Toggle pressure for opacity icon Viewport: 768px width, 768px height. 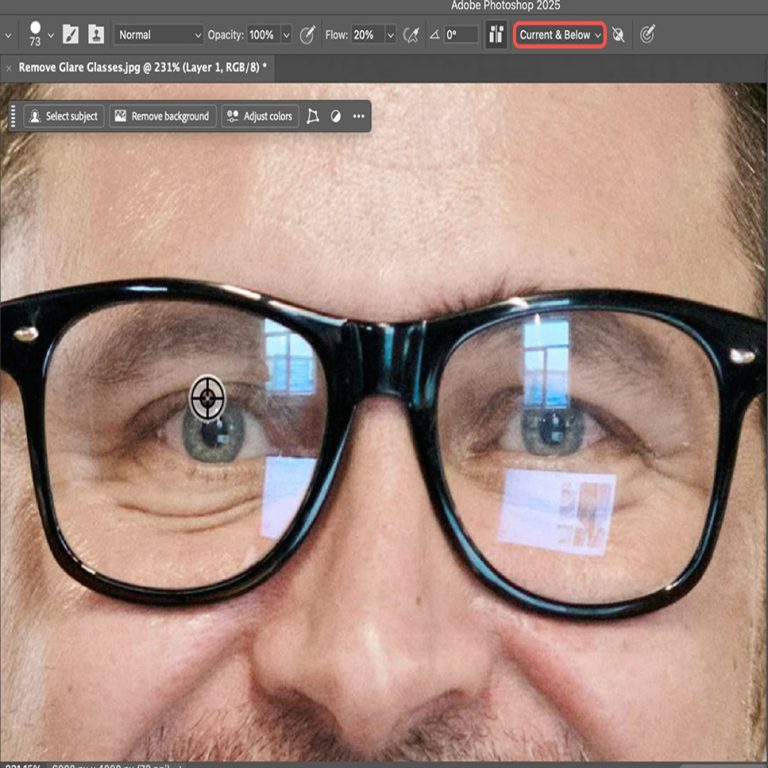[307, 35]
